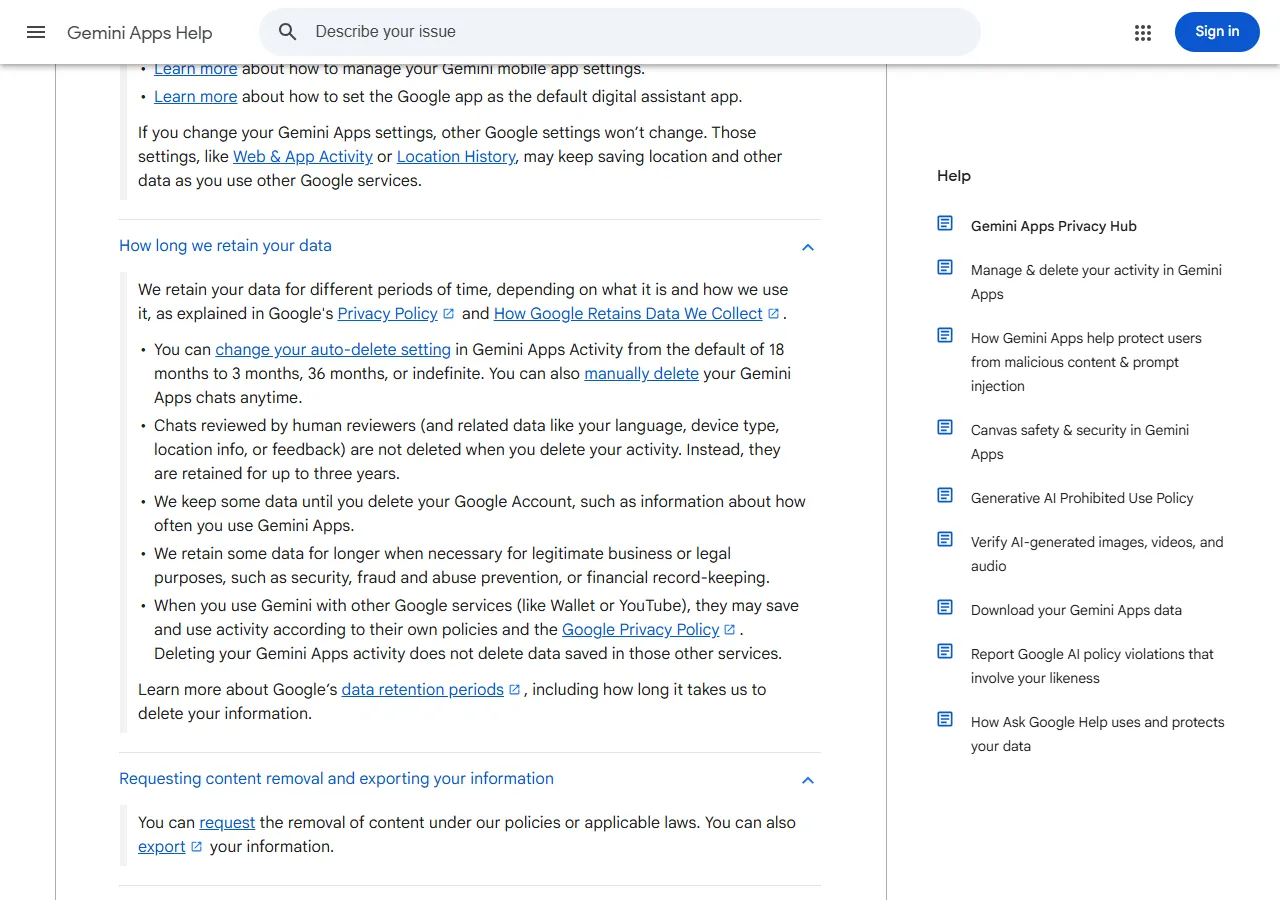Image resolution: width=1280 pixels, height=900 pixels.
Task: Open 'Canvas safety & security in Gemini Apps' article
Action: (x=1080, y=442)
